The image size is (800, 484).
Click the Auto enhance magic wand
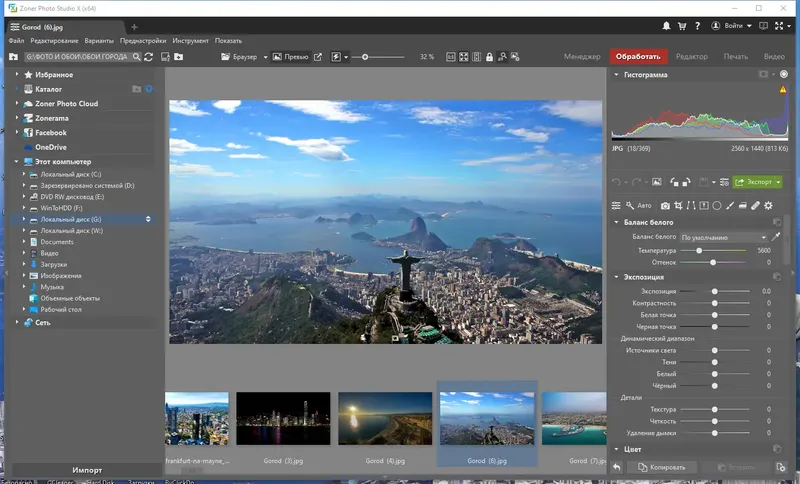(630, 205)
